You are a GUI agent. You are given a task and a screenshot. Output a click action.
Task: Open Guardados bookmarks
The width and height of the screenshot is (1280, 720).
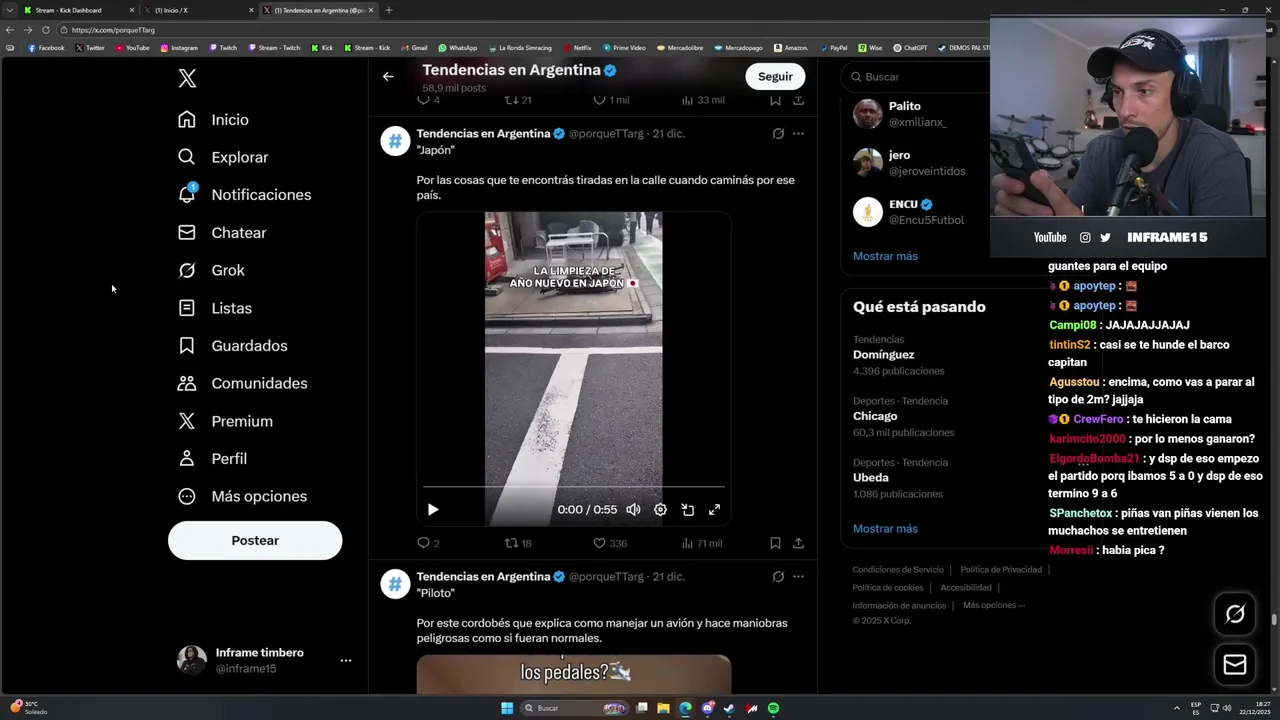pyautogui.click(x=232, y=345)
